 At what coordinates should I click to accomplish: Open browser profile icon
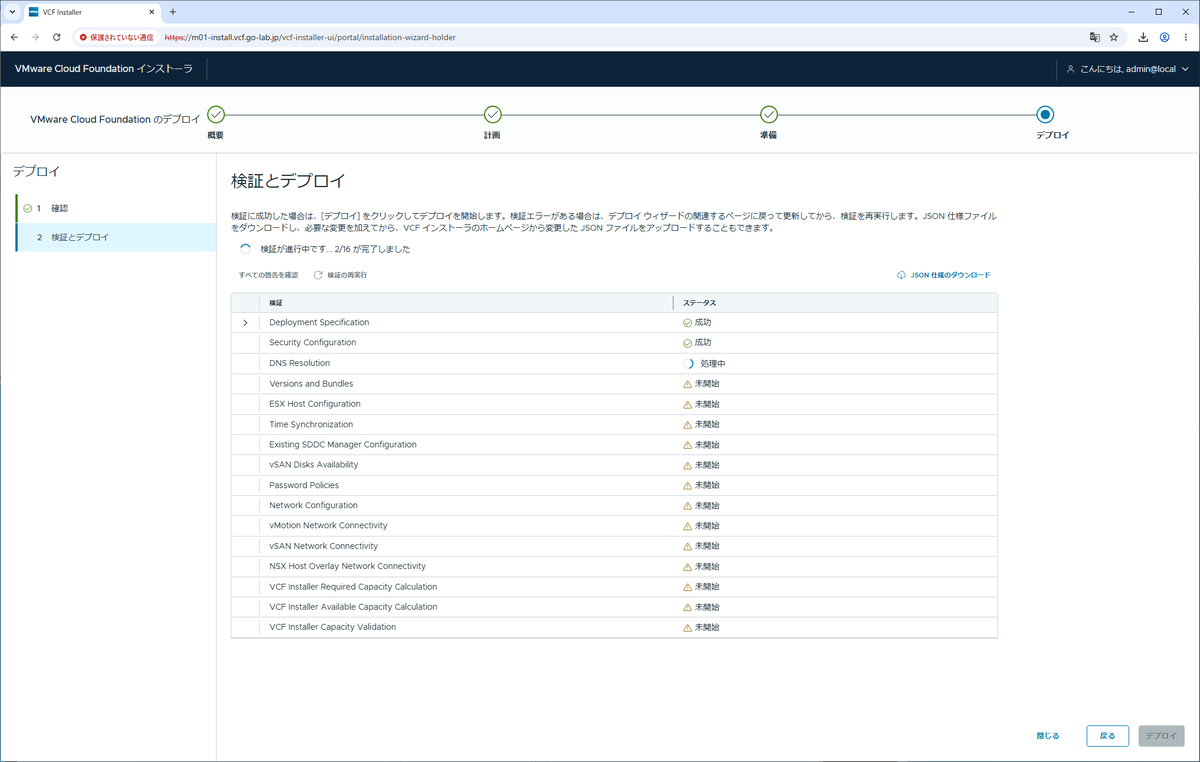(x=1165, y=37)
